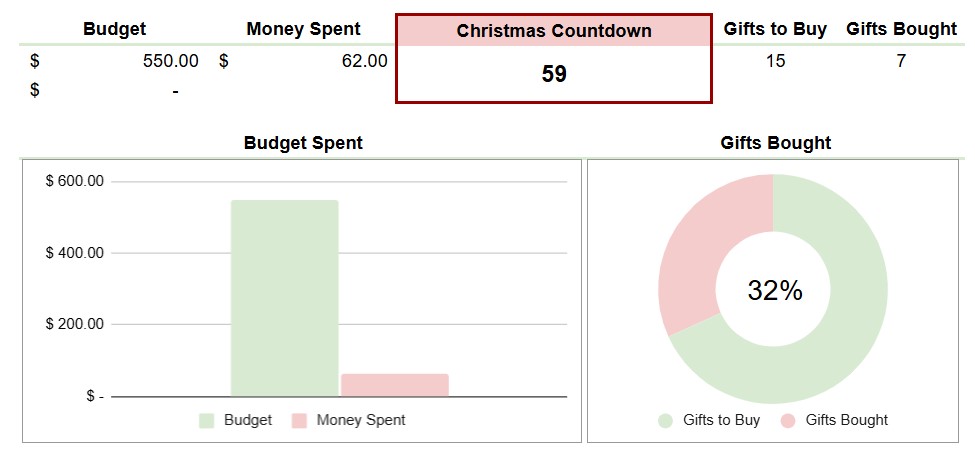Select the countdown value 59 cell
Image resolution: width=975 pixels, height=452 pixels.
[554, 74]
